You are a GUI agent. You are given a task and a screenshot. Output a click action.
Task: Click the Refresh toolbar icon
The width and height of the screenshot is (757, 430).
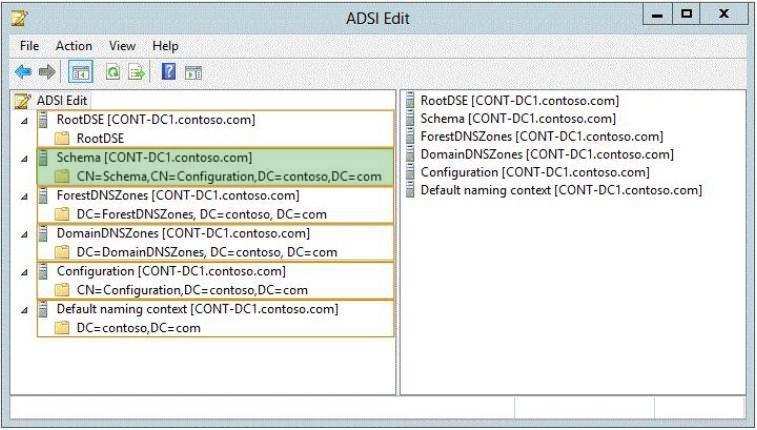(x=113, y=72)
